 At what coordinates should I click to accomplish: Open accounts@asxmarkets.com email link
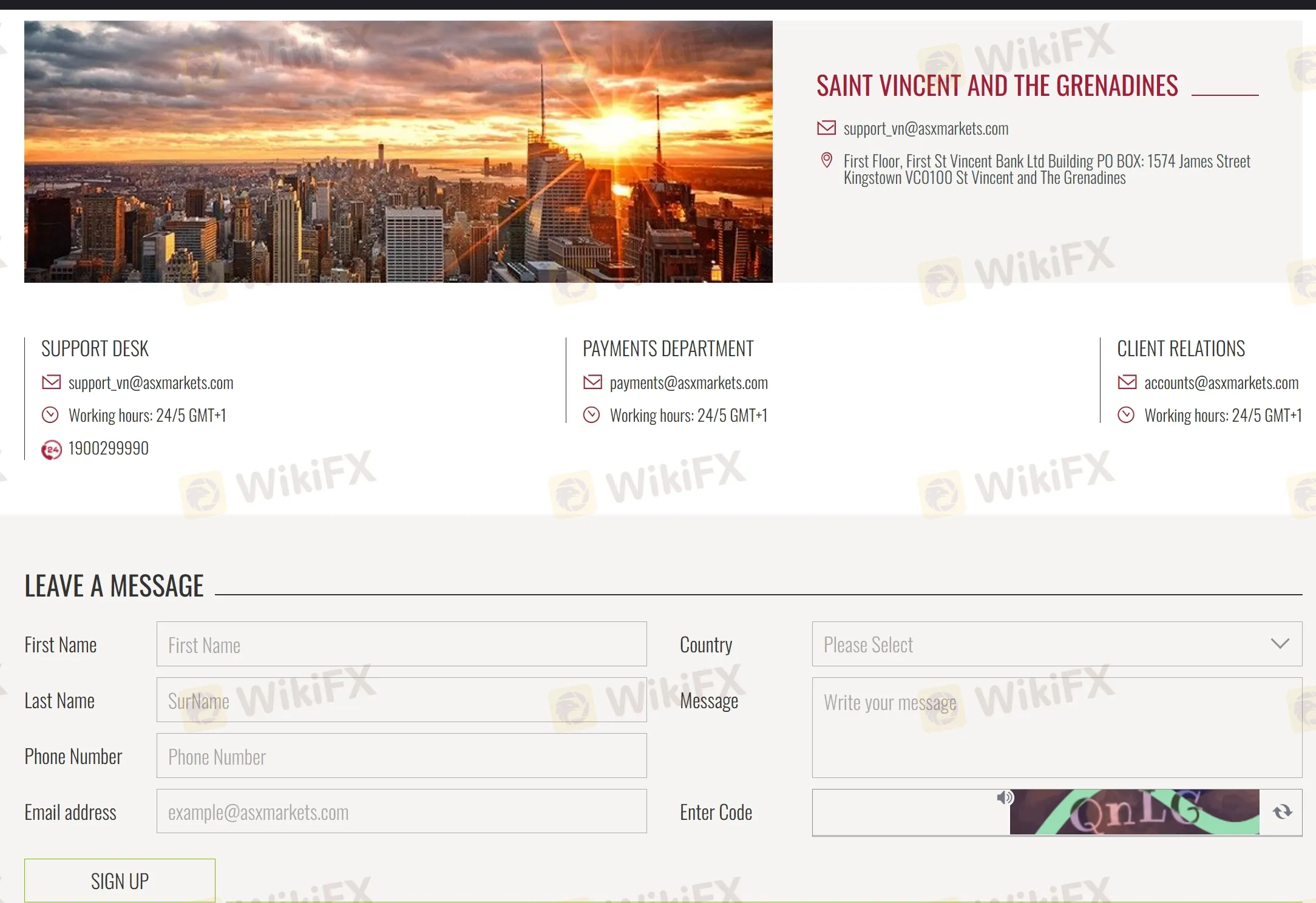coord(1221,383)
